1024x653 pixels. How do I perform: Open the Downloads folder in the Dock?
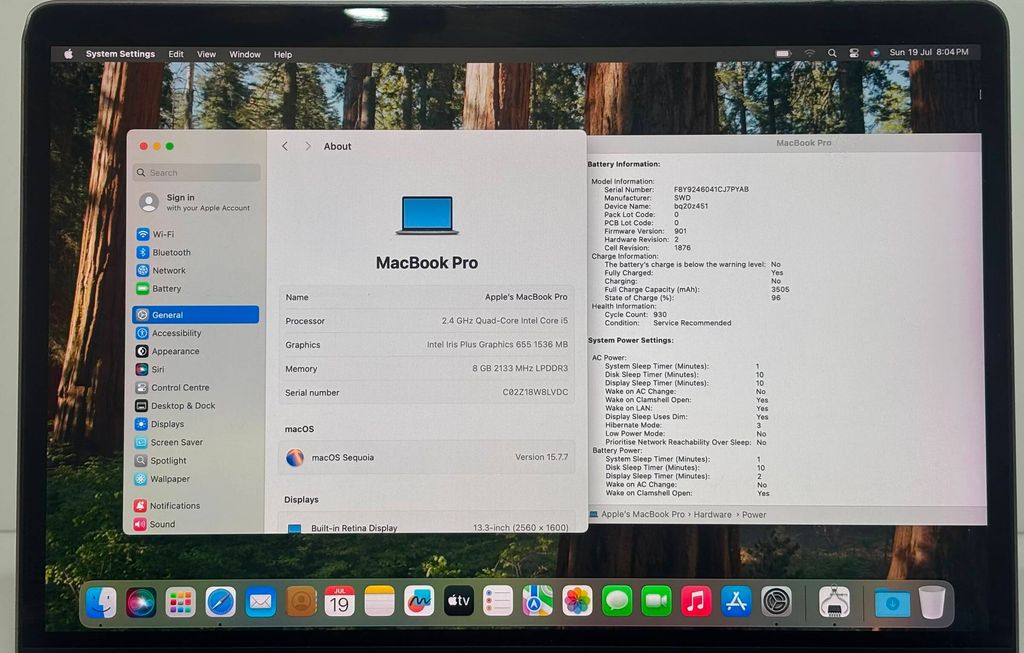[x=892, y=602]
